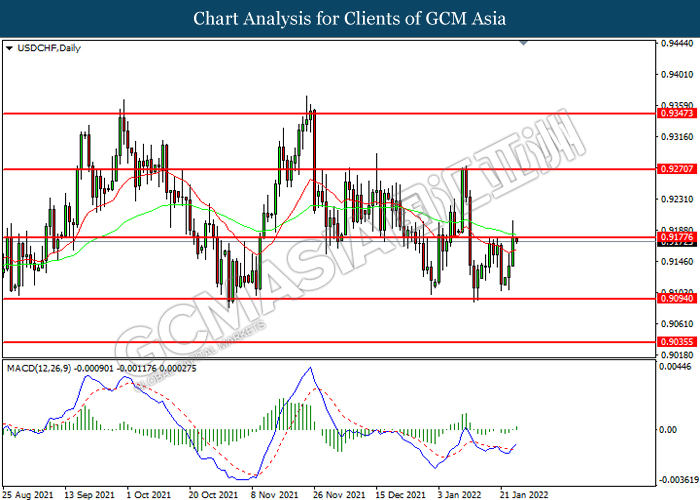Viewport: 700px width, 500px height.
Task: Select the 0.90940 support level label
Action: pos(677,298)
